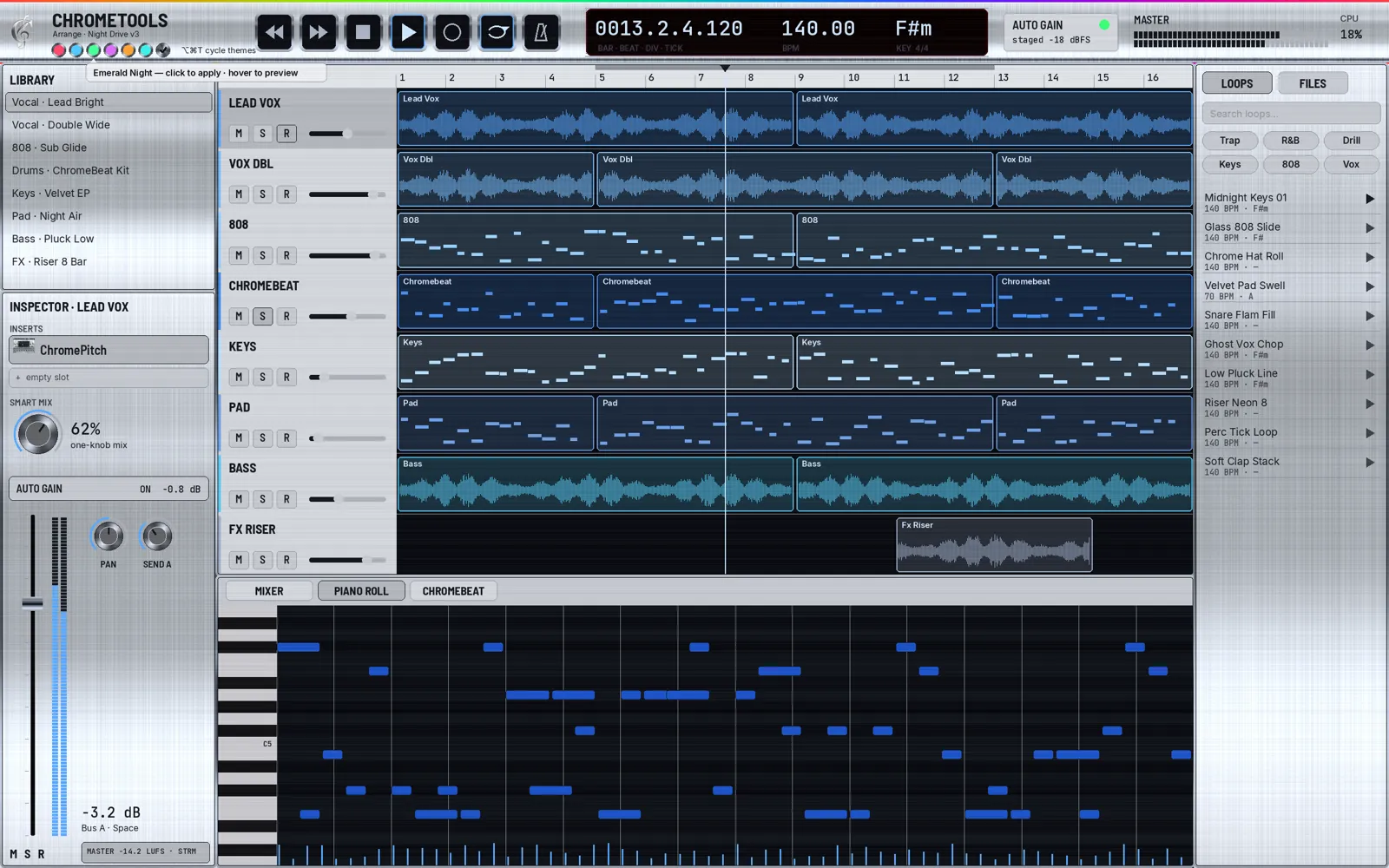Open the FILES tab in browser

tap(1313, 83)
